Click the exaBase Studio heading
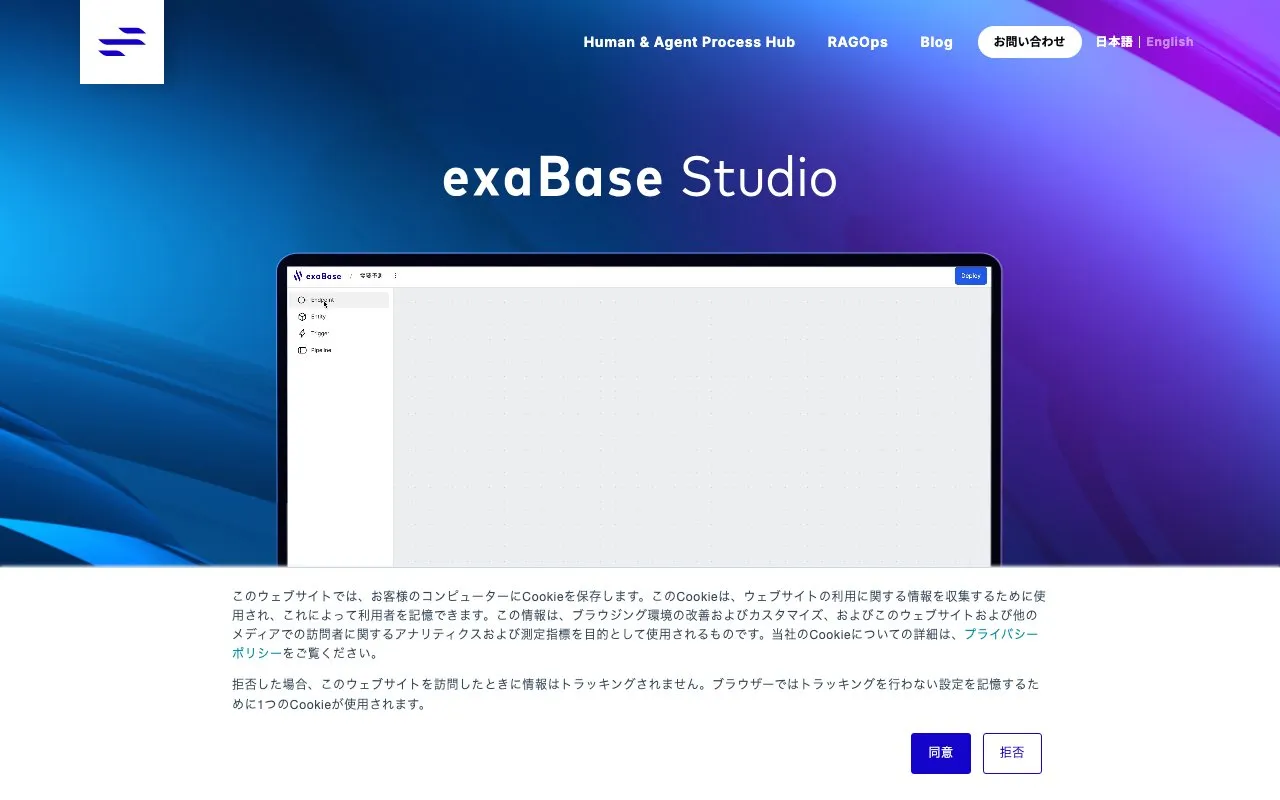The width and height of the screenshot is (1280, 800). coord(640,178)
